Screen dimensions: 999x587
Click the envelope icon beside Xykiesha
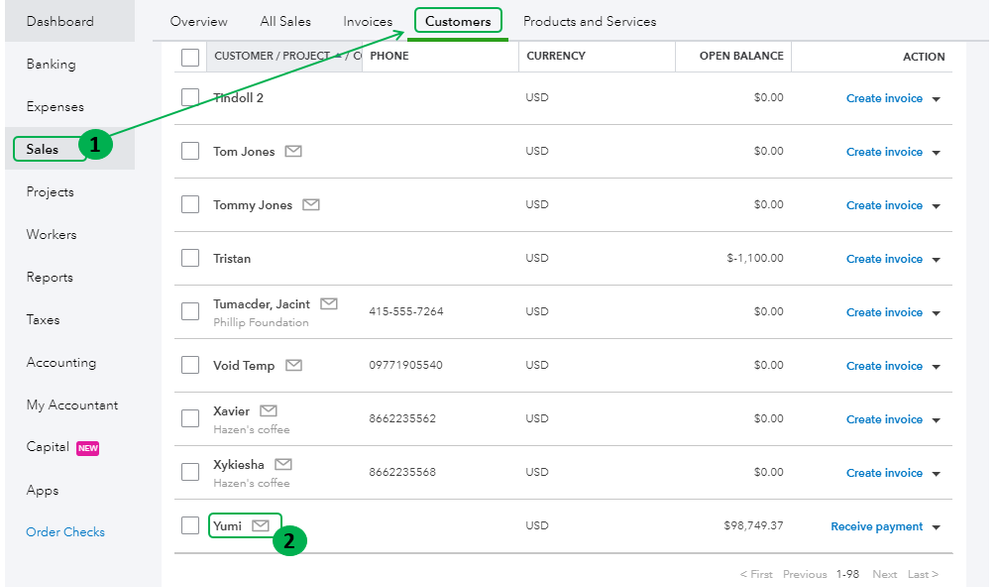coord(283,464)
